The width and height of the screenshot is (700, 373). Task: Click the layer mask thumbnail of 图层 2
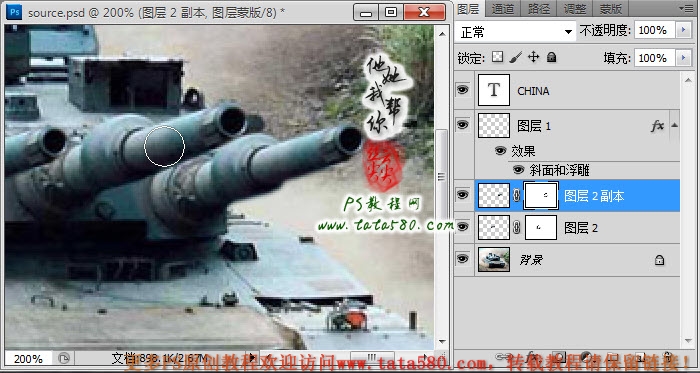(x=541, y=228)
